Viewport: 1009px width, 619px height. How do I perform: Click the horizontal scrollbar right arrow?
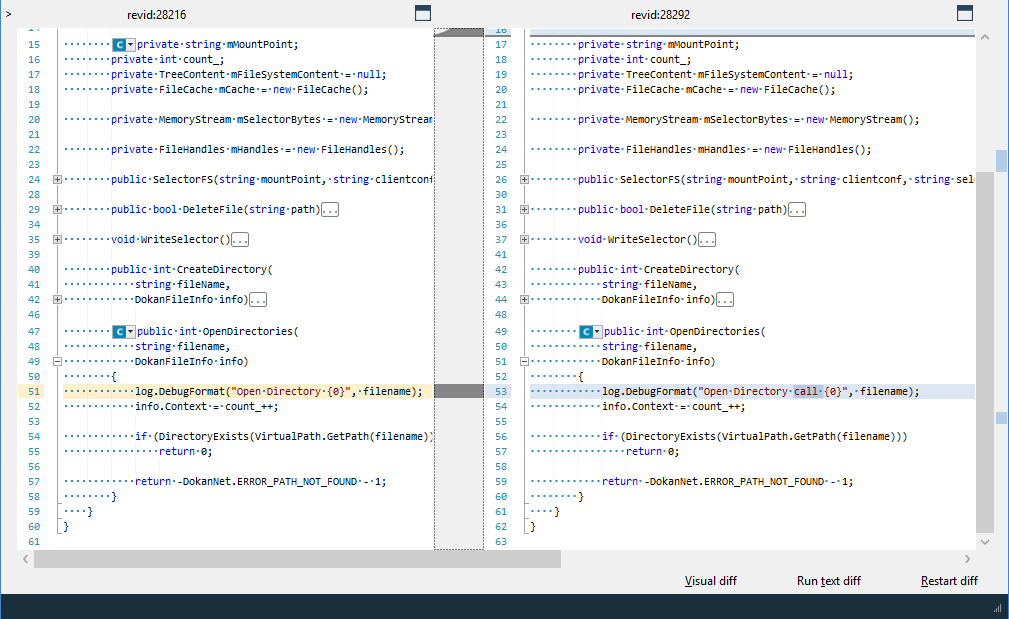coord(967,559)
